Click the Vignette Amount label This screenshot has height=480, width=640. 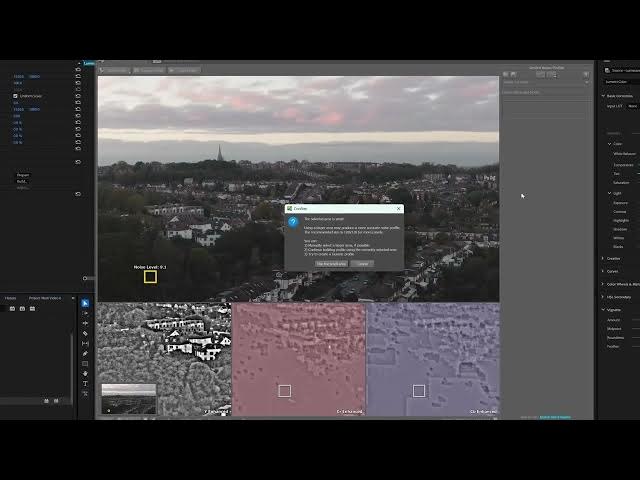[x=613, y=320]
